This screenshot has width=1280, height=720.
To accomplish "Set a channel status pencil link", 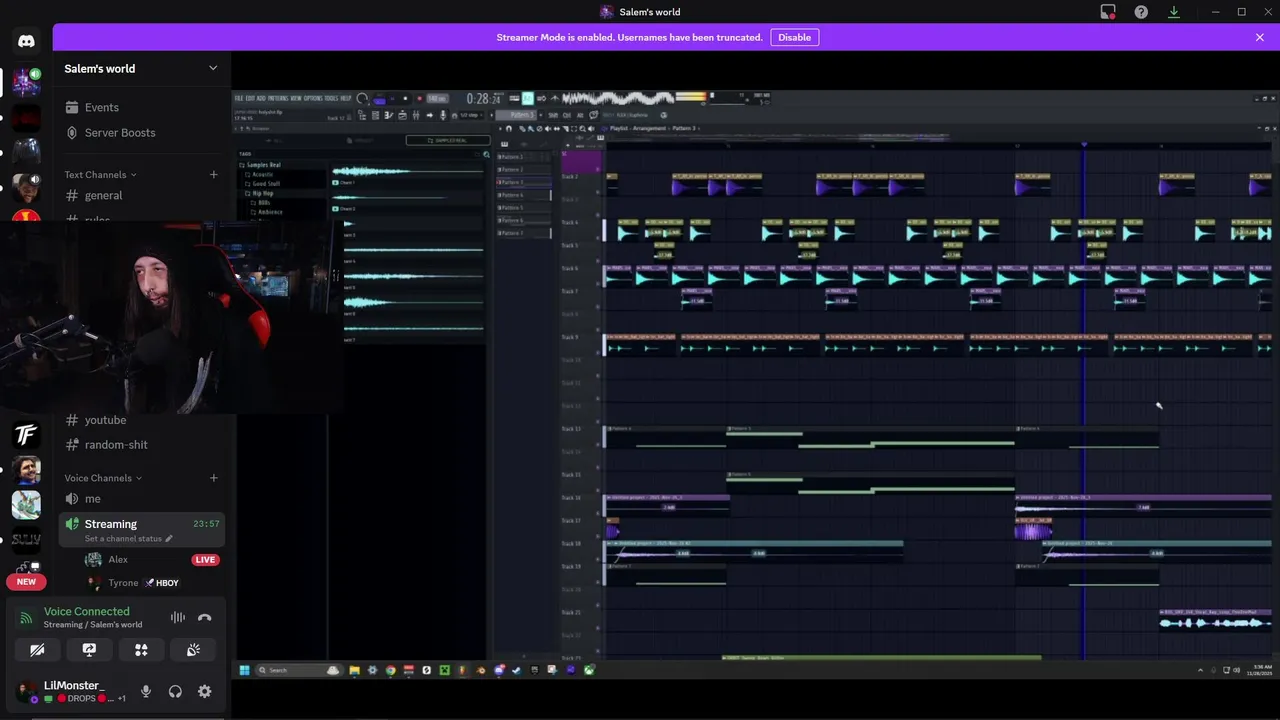I will tap(128, 538).
